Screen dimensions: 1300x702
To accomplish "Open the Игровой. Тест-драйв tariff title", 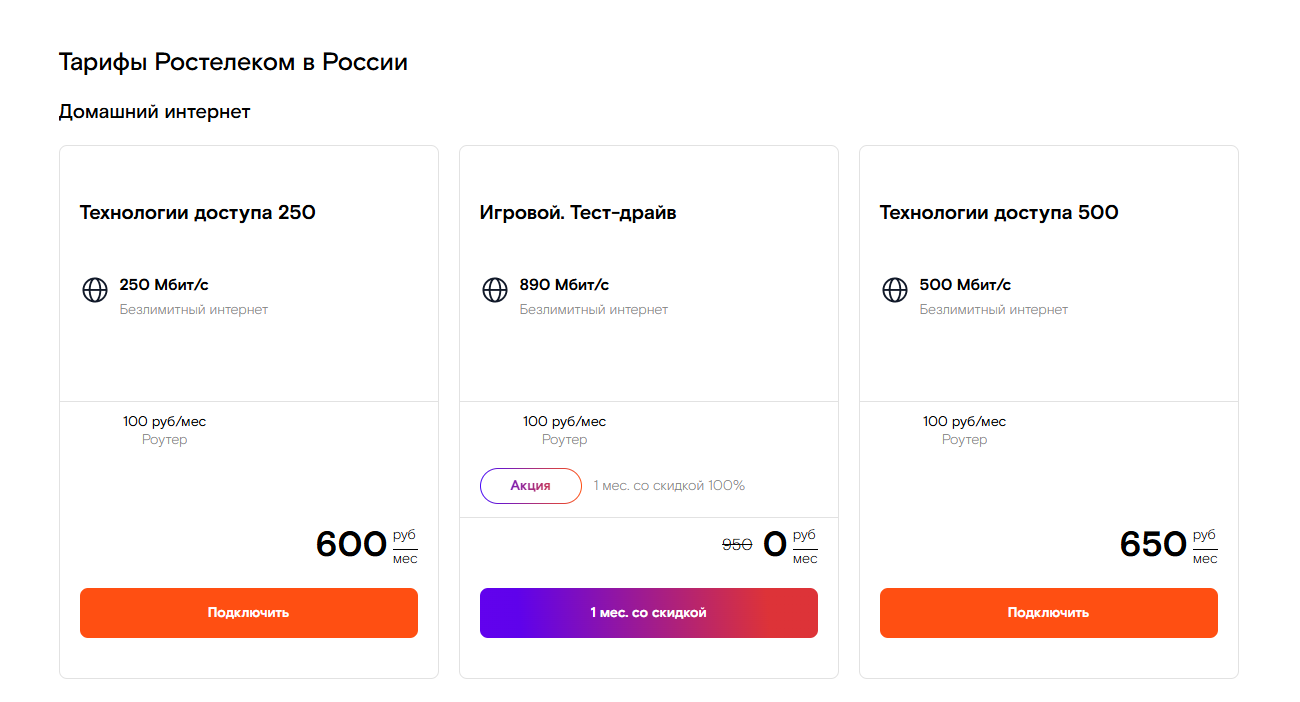I will [x=578, y=213].
